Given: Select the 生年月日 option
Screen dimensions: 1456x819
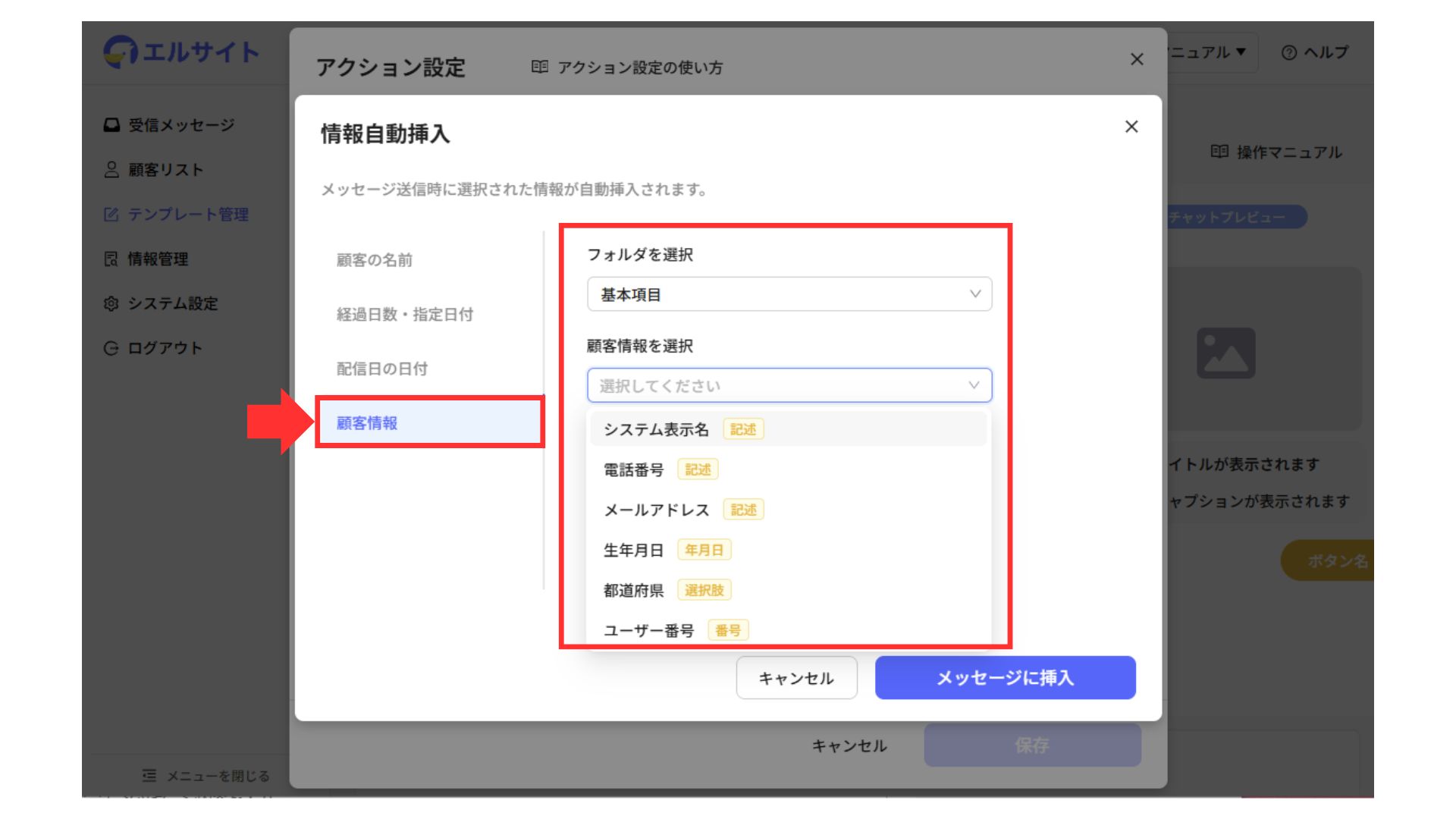Looking at the screenshot, I should pos(634,551).
